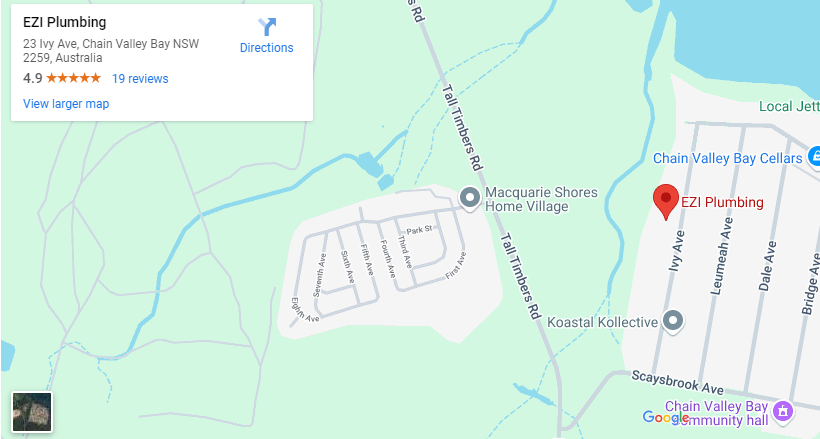Click the Chain Valley Bay Community hall label
This screenshot has height=439, width=820.
click(716, 413)
